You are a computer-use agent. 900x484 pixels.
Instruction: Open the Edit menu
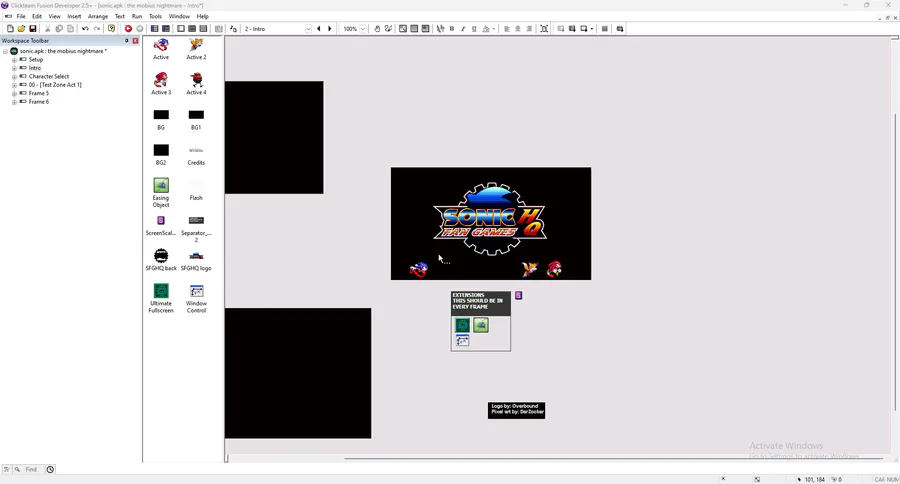point(37,17)
